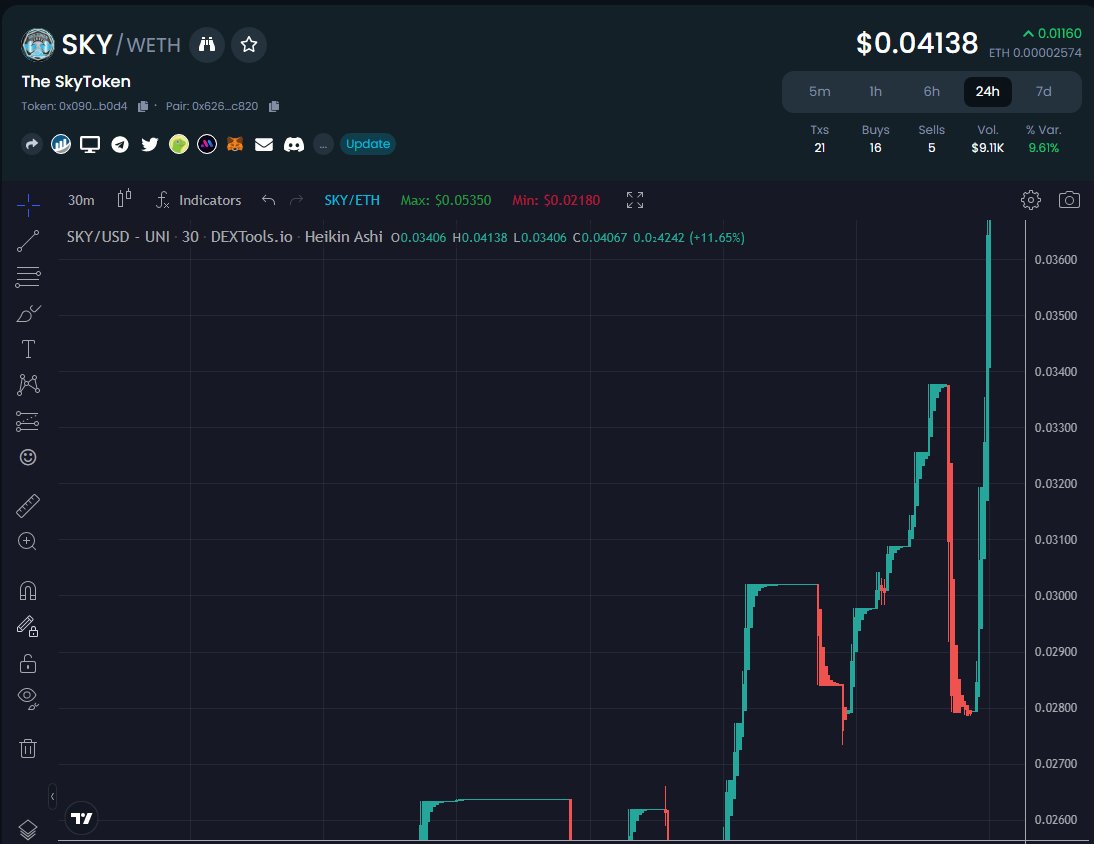Mark SKY/WETH as favorite with the star
This screenshot has width=1094, height=844.
248,44
